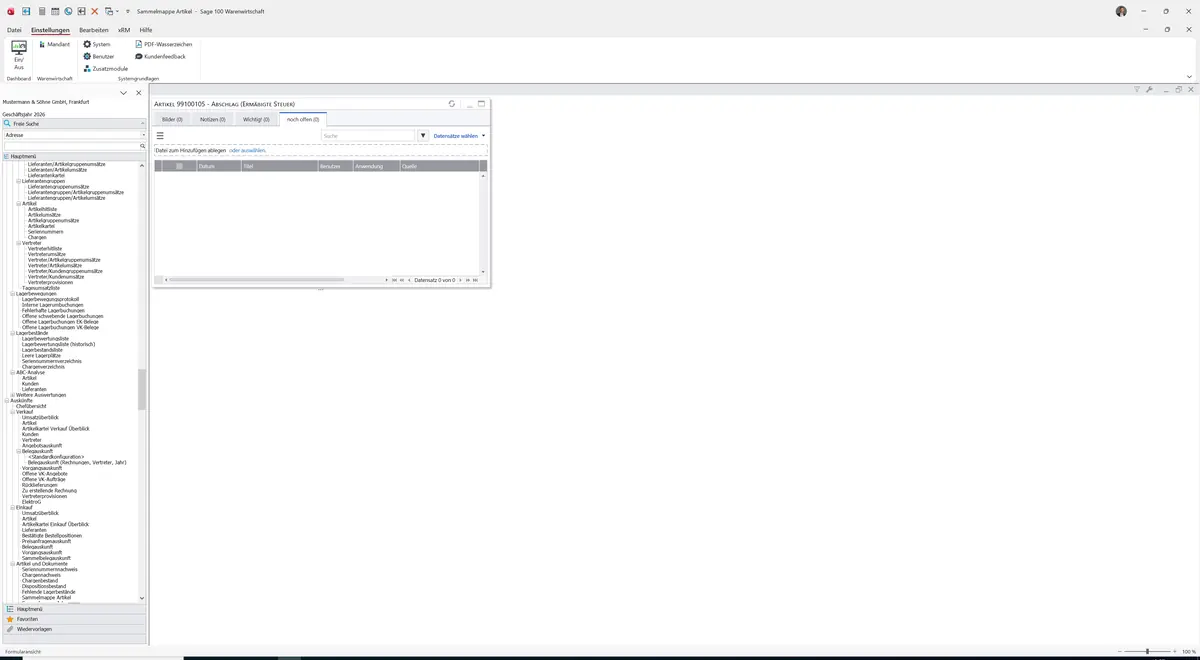The image size is (1200, 660).
Task: Switch to the Wichtig! (0) tab
Action: tap(256, 119)
